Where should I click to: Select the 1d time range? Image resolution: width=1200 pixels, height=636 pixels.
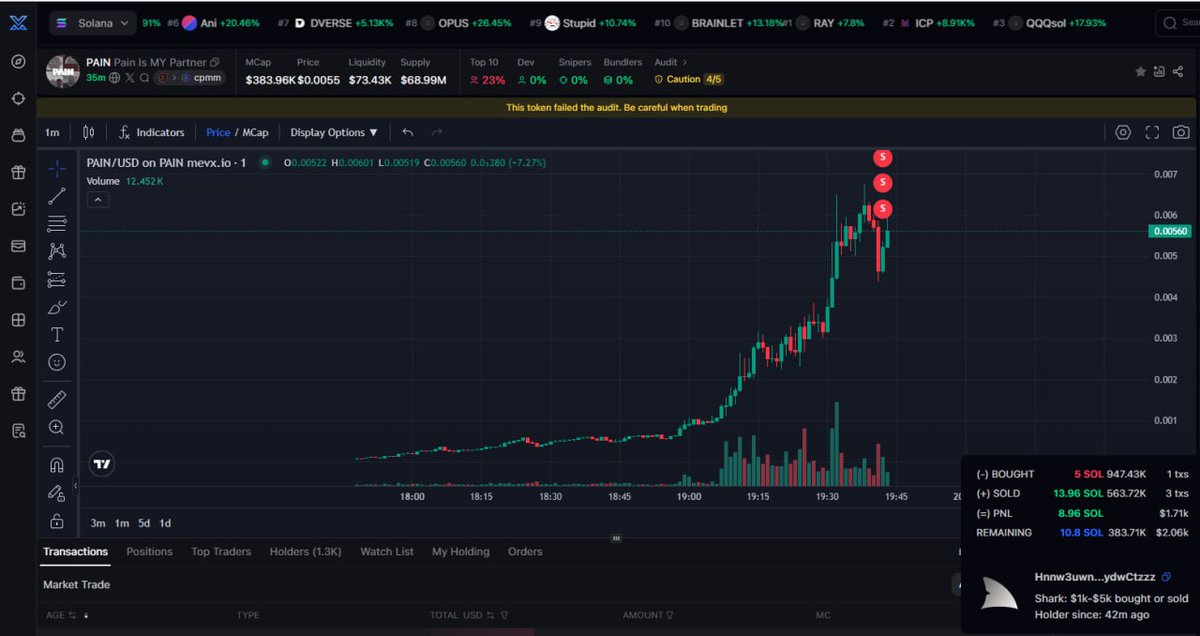165,523
